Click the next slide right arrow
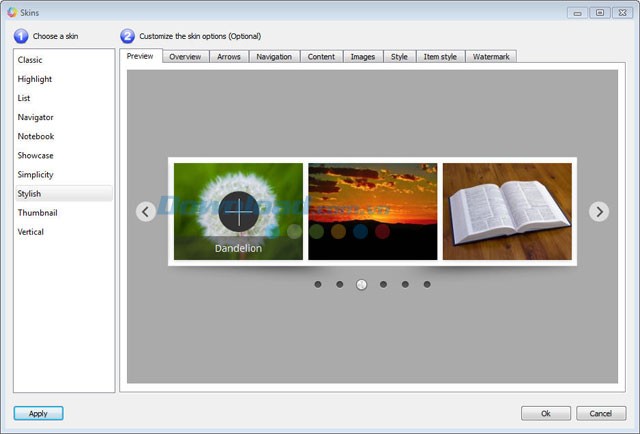Image resolution: width=640 pixels, height=434 pixels. pos(598,211)
